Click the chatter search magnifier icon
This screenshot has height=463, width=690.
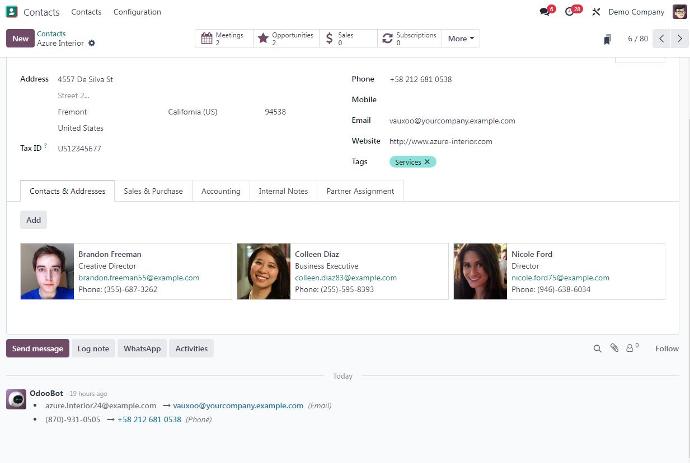[597, 349]
